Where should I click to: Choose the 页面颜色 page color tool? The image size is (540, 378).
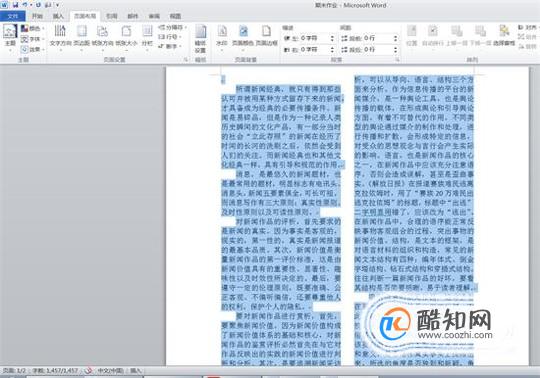tap(243, 36)
